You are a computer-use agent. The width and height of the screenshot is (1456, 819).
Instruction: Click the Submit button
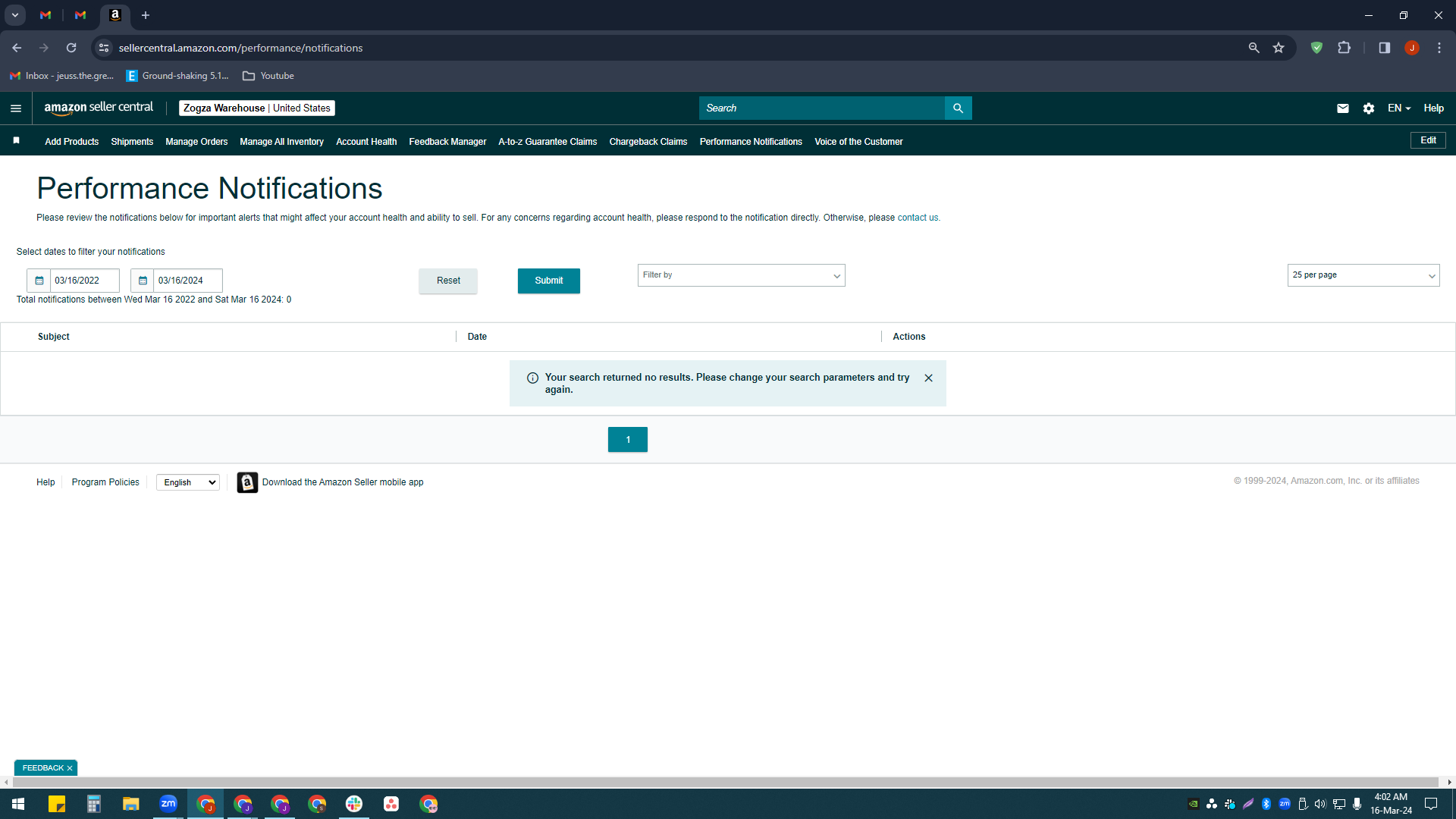[x=548, y=281]
